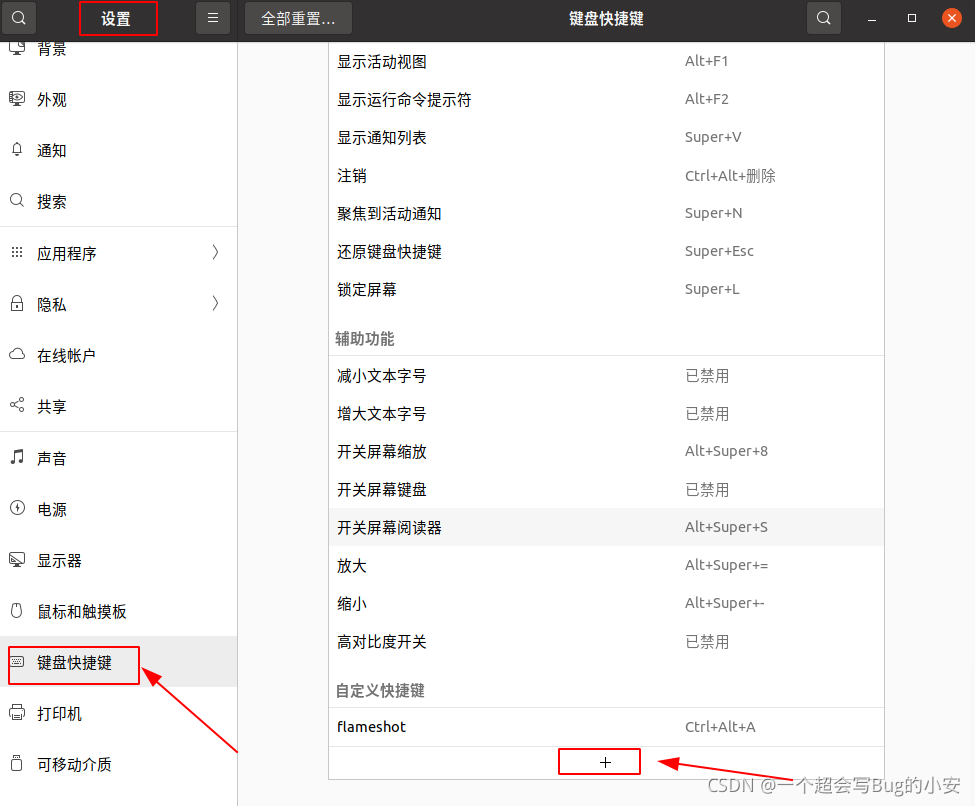The image size is (975, 806).
Task: Click the cloud icon beside 在线帐户
Action: [17, 354]
